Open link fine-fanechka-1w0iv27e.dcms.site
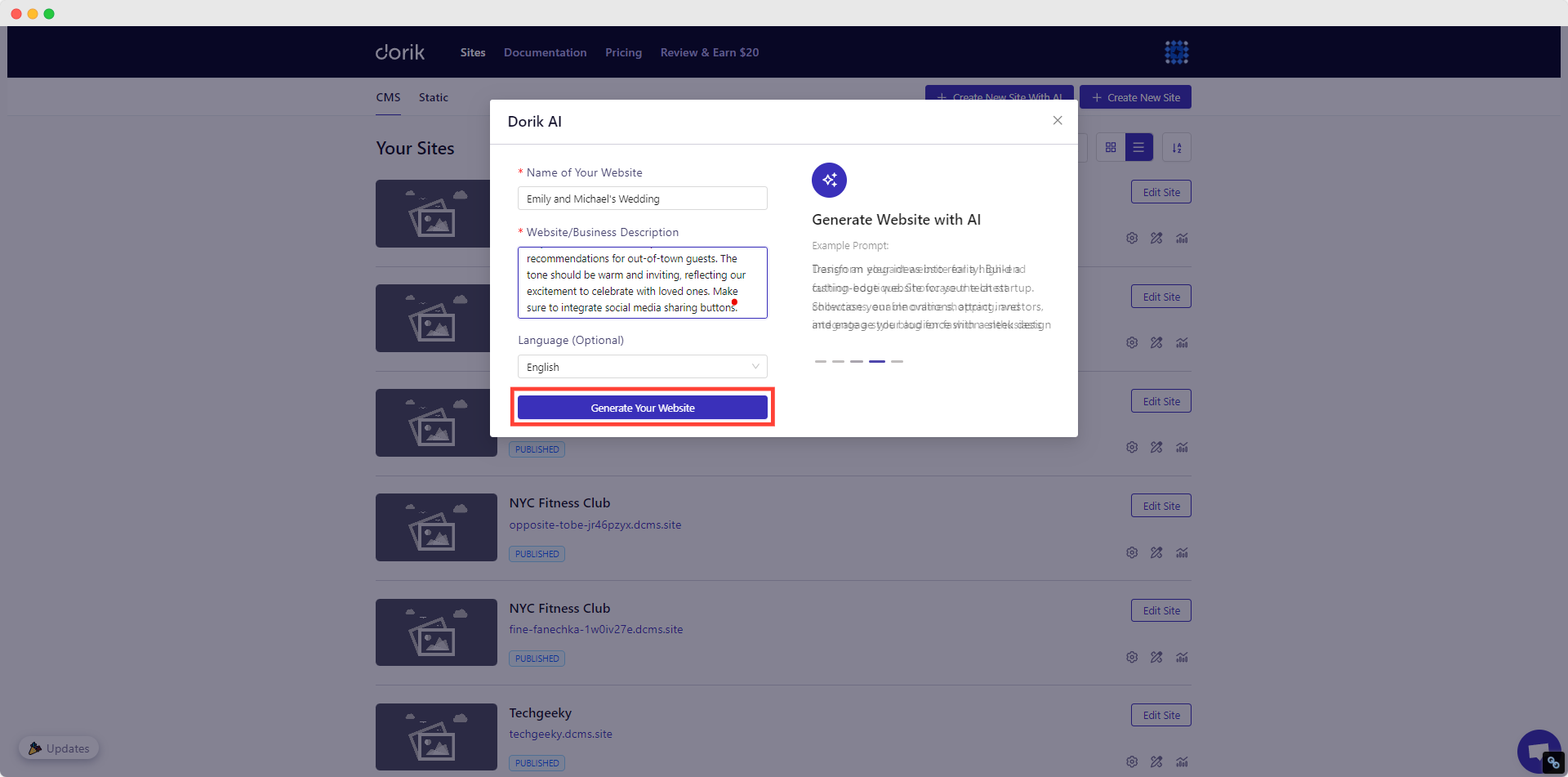This screenshot has height=777, width=1568. coord(596,629)
